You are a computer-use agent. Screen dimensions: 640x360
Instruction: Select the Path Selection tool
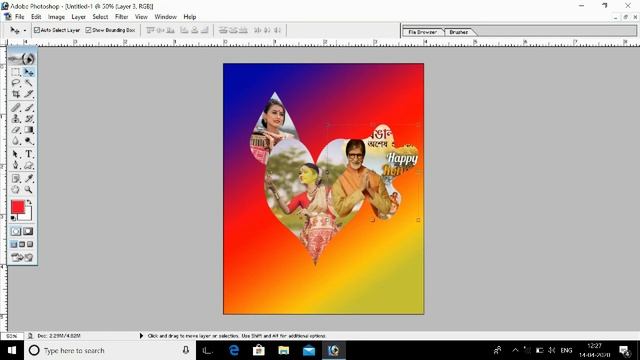[16, 154]
